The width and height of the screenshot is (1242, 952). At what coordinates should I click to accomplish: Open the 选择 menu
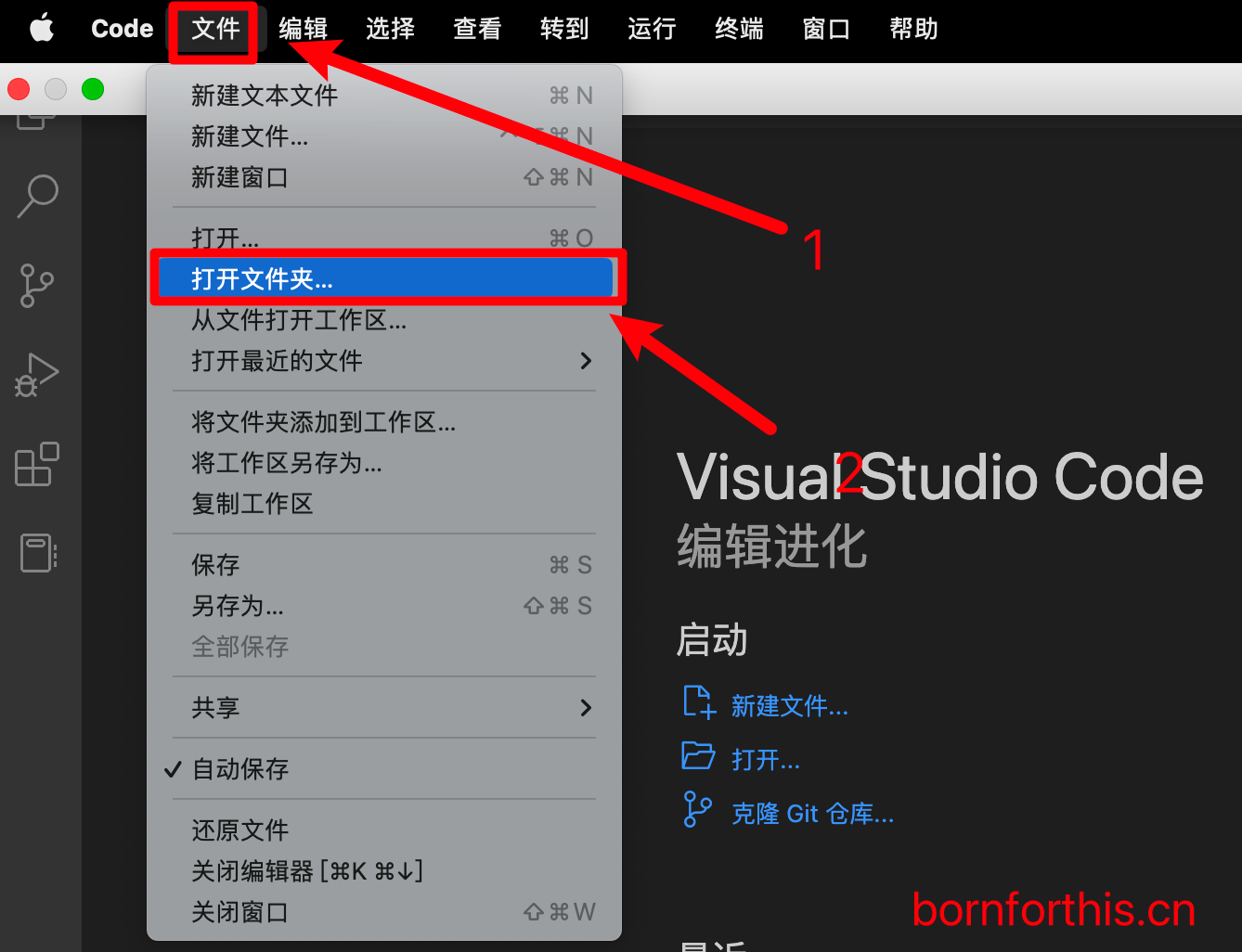(x=390, y=29)
